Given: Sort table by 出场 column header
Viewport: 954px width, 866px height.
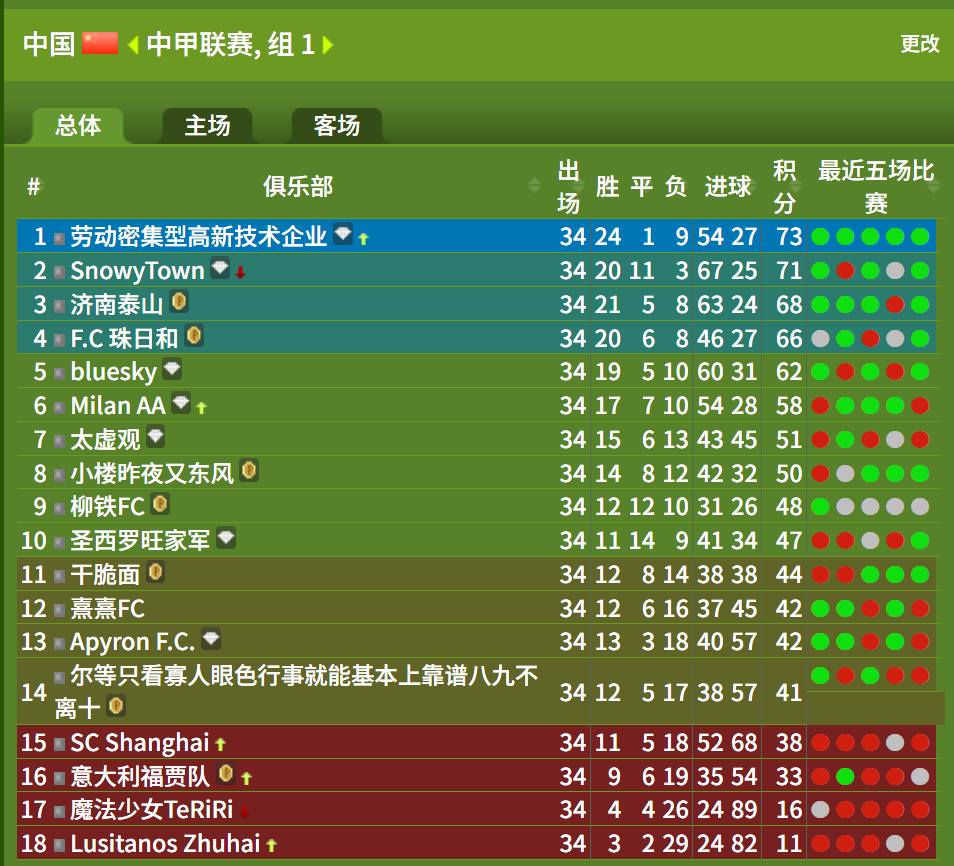Looking at the screenshot, I should click(x=569, y=186).
